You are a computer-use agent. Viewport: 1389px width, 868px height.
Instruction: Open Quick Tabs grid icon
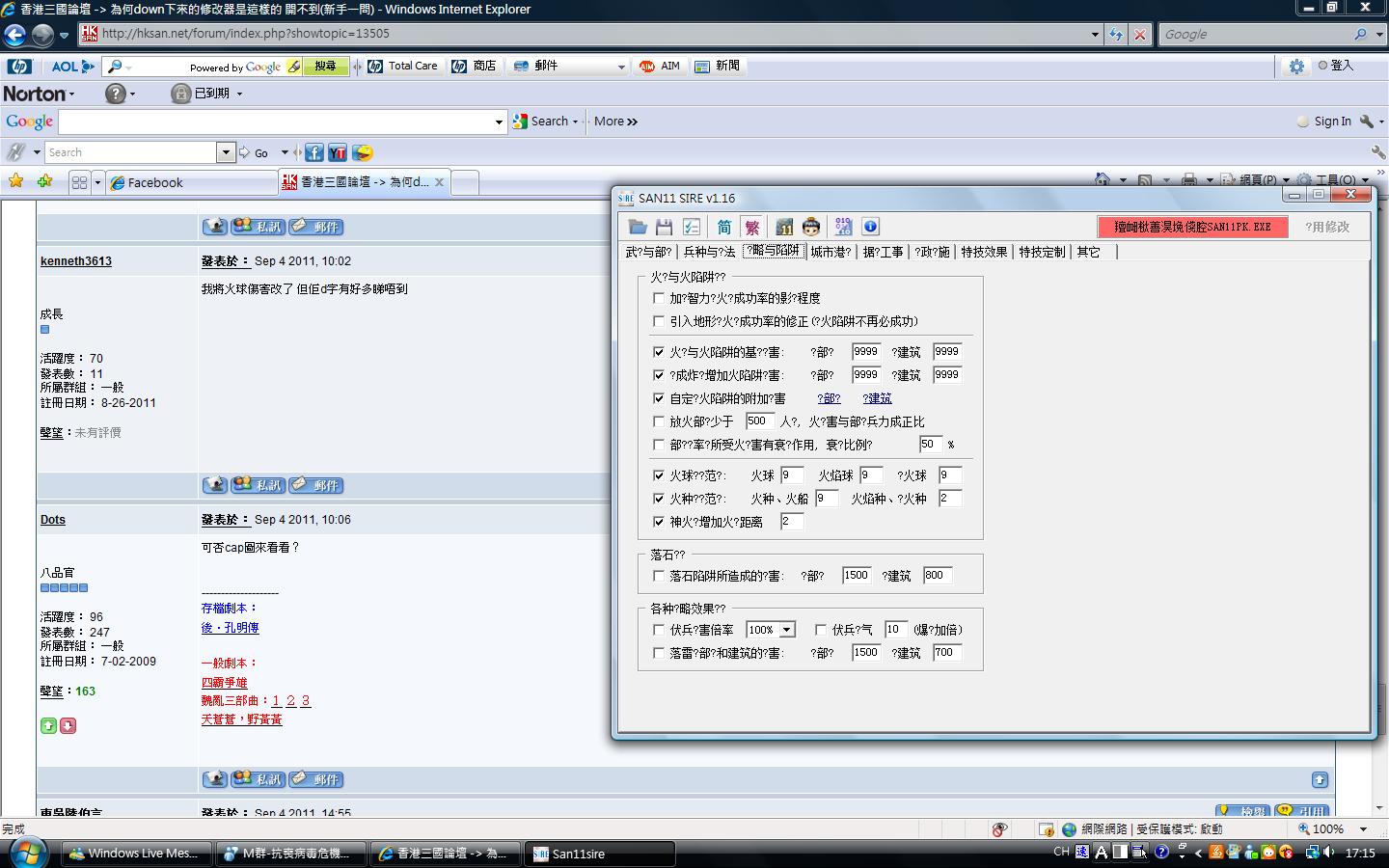[79, 182]
